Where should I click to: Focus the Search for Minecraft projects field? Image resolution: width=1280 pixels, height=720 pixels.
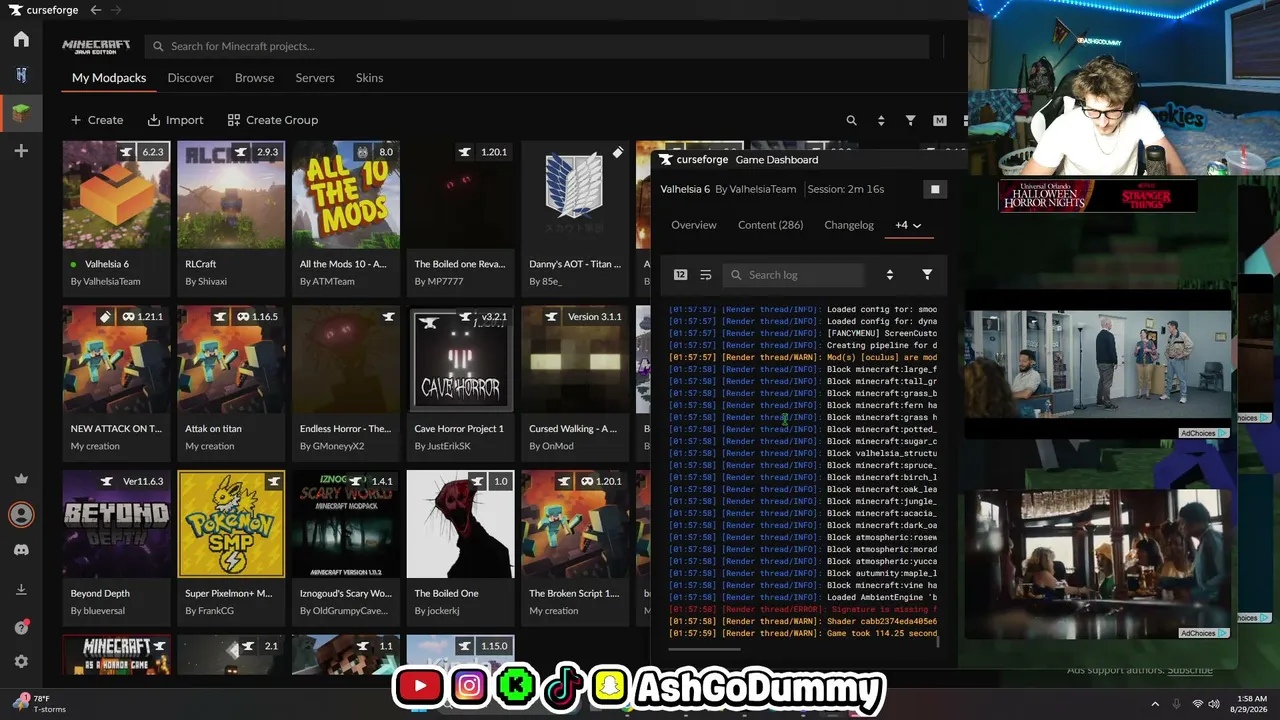click(x=537, y=46)
